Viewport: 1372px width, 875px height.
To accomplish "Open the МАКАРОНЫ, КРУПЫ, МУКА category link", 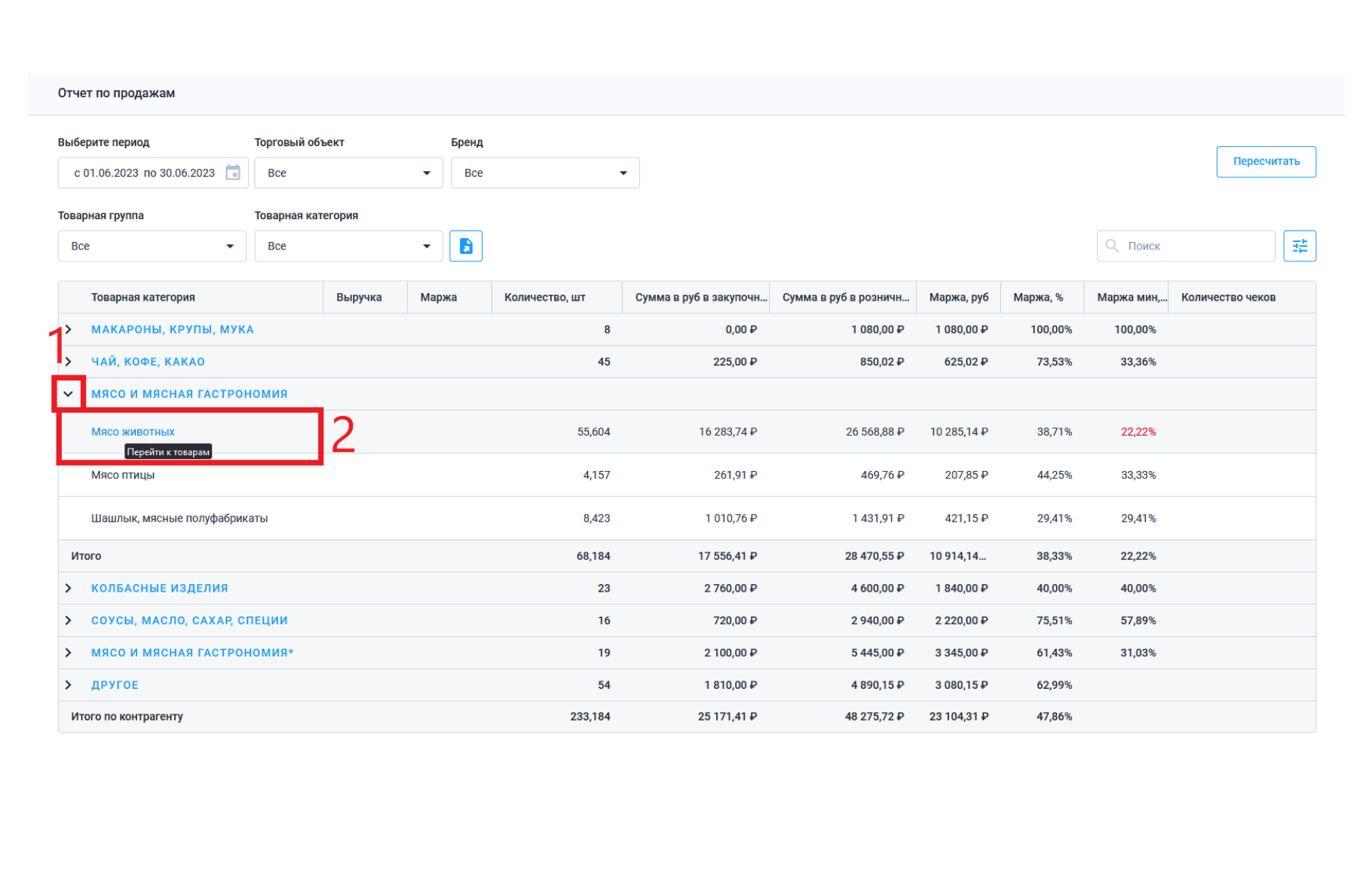I will coord(173,329).
